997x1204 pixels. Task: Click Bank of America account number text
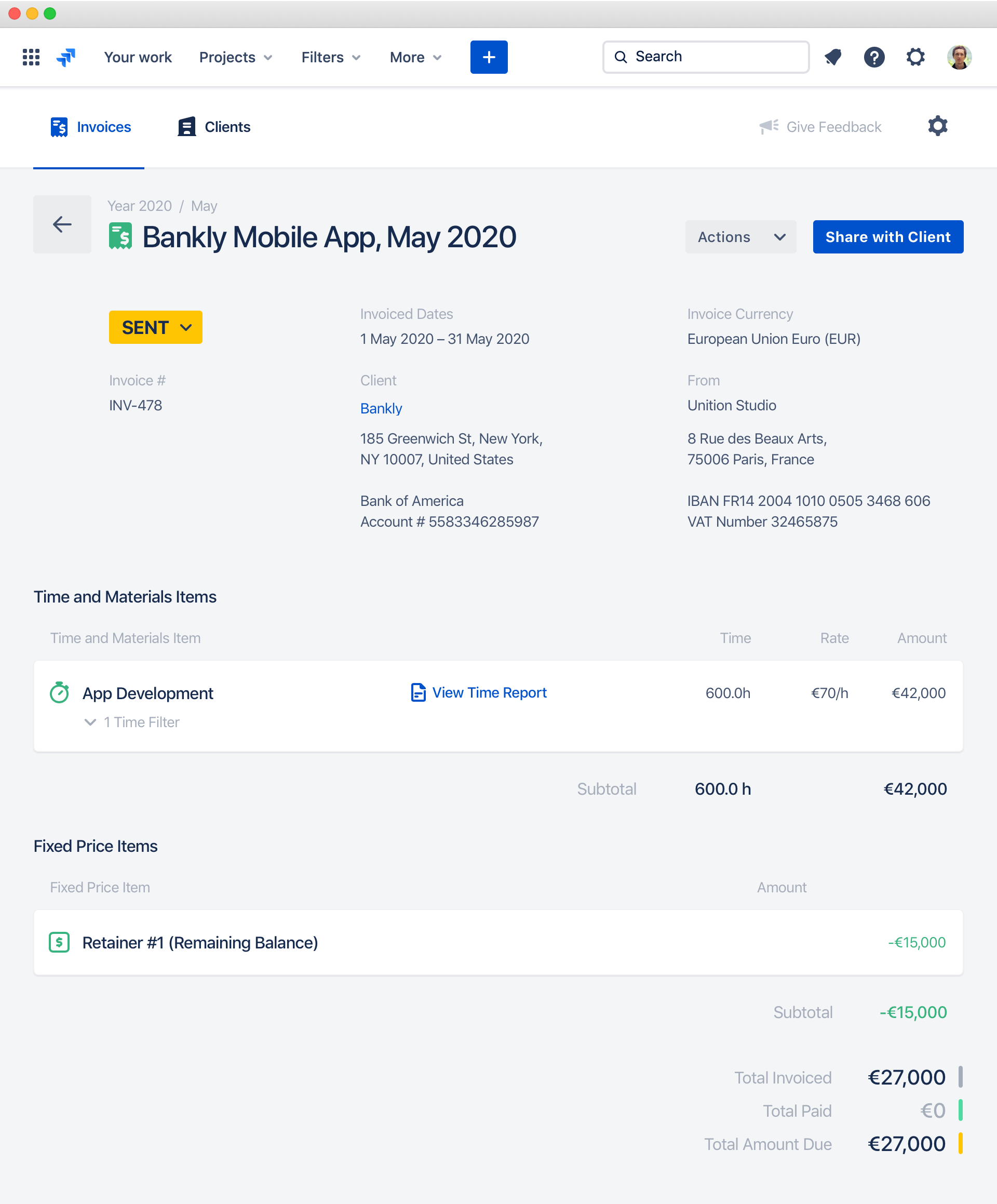click(450, 521)
